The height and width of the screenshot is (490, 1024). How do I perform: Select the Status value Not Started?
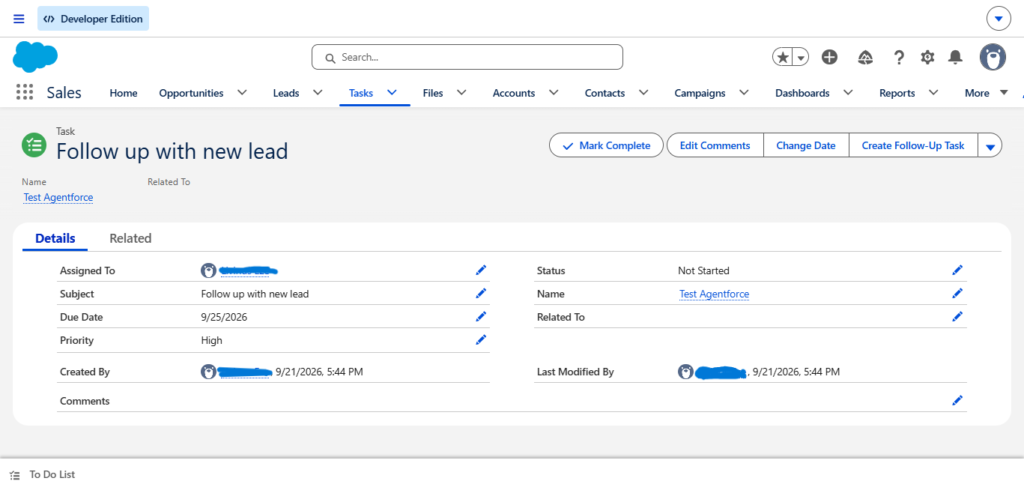(704, 270)
